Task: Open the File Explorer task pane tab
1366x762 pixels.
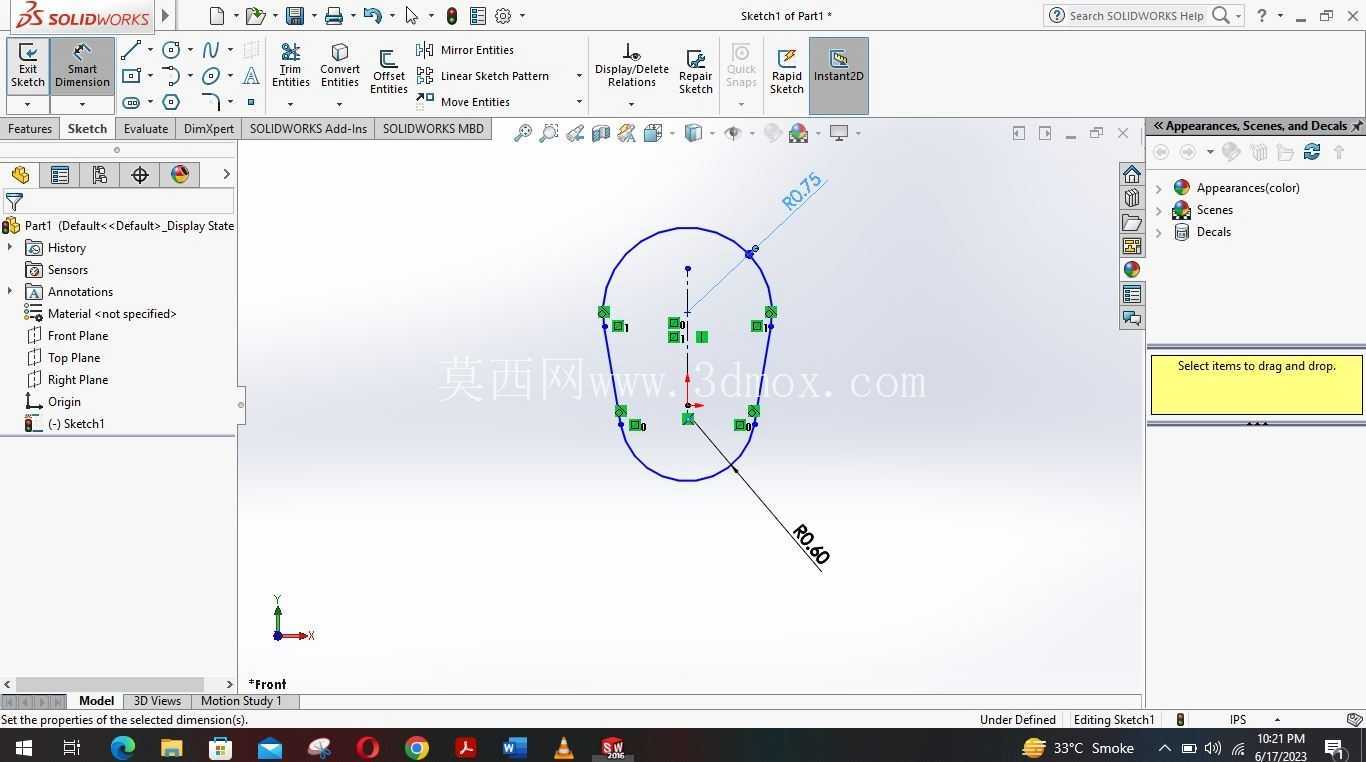Action: click(x=1132, y=222)
